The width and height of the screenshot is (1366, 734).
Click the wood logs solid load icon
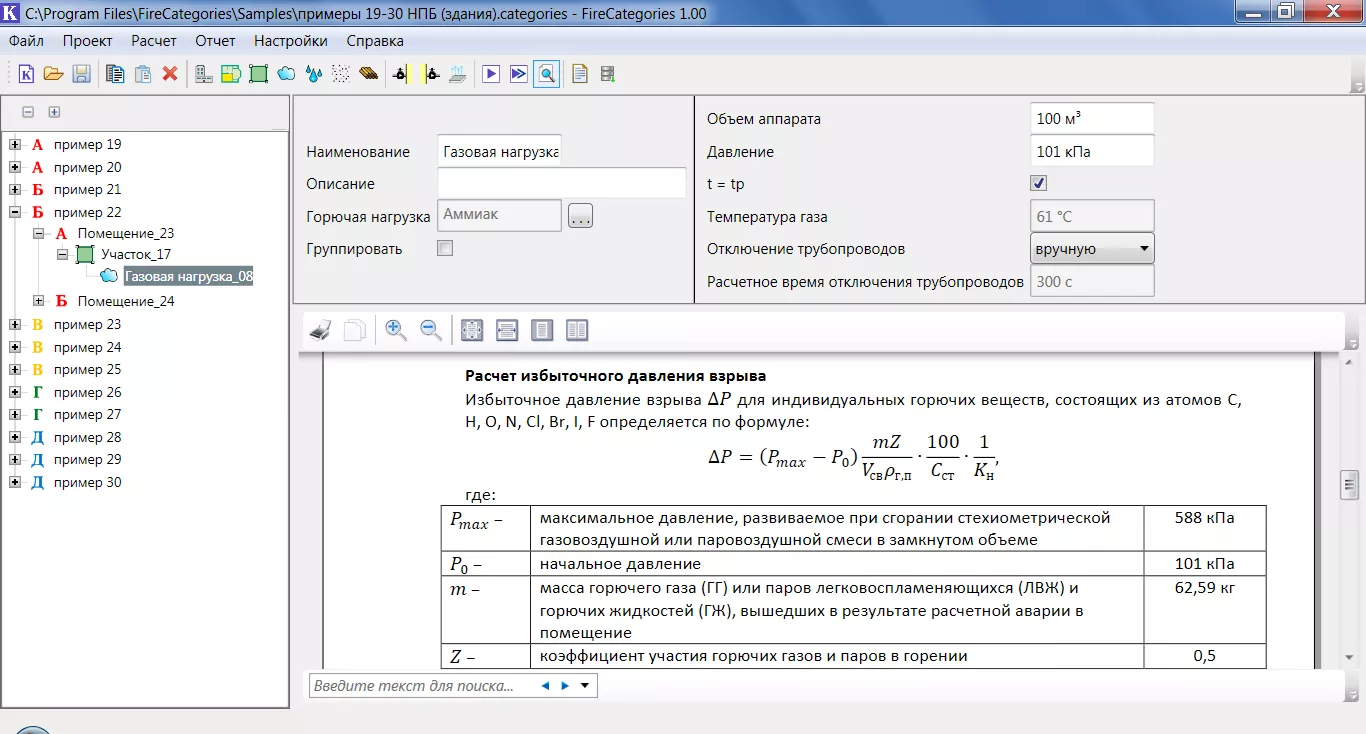(x=368, y=74)
